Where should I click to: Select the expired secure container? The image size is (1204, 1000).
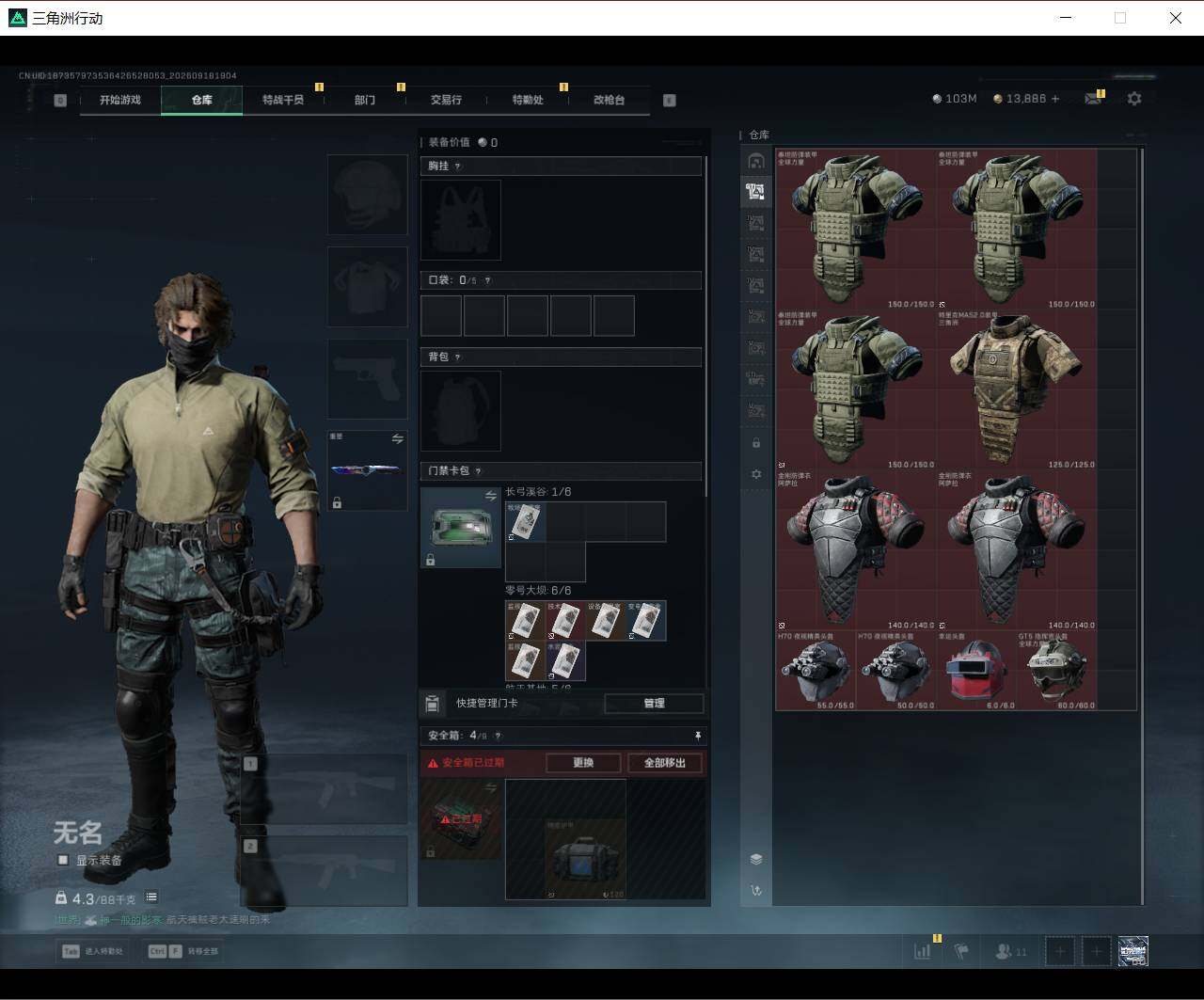point(461,819)
